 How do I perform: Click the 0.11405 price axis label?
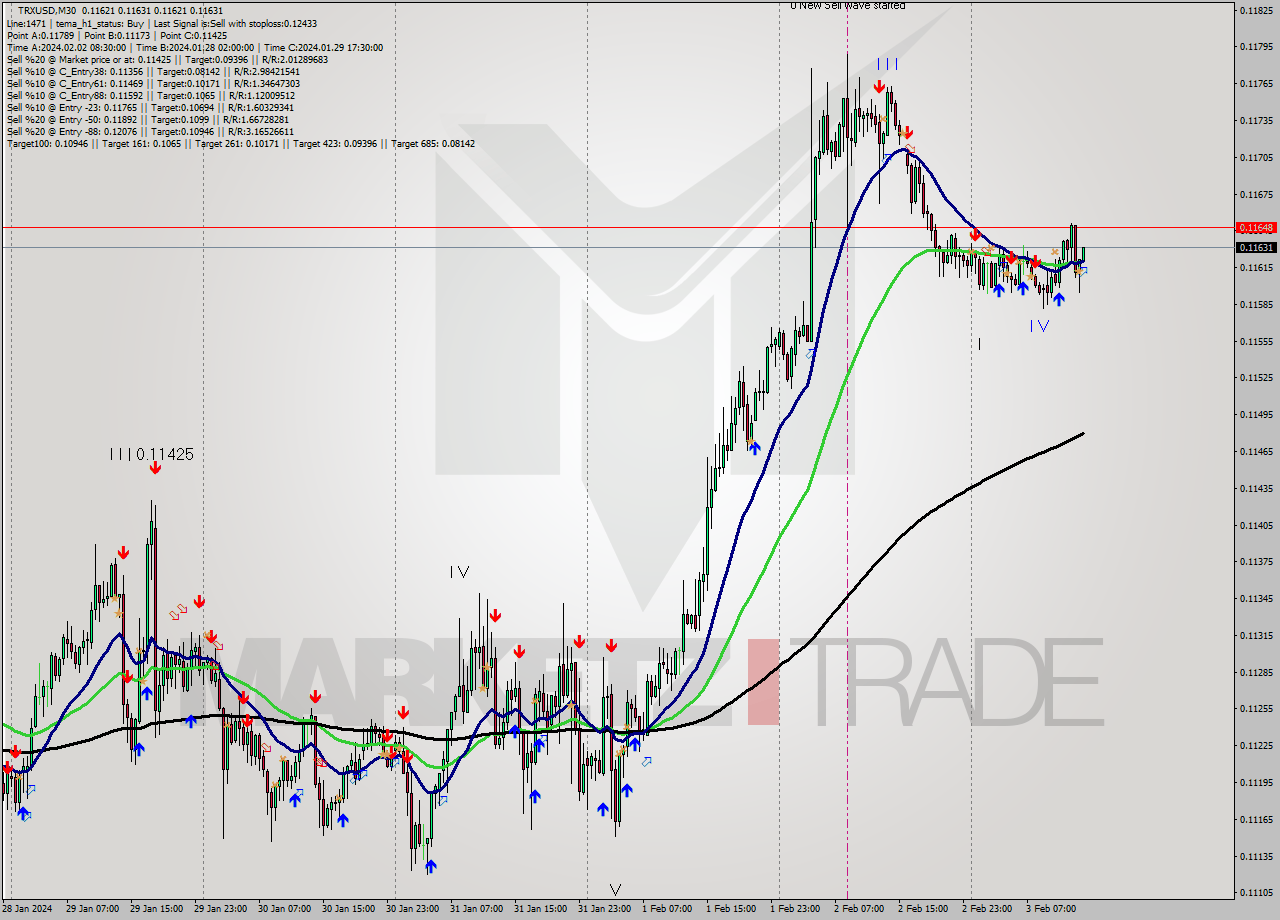tap(1256, 525)
